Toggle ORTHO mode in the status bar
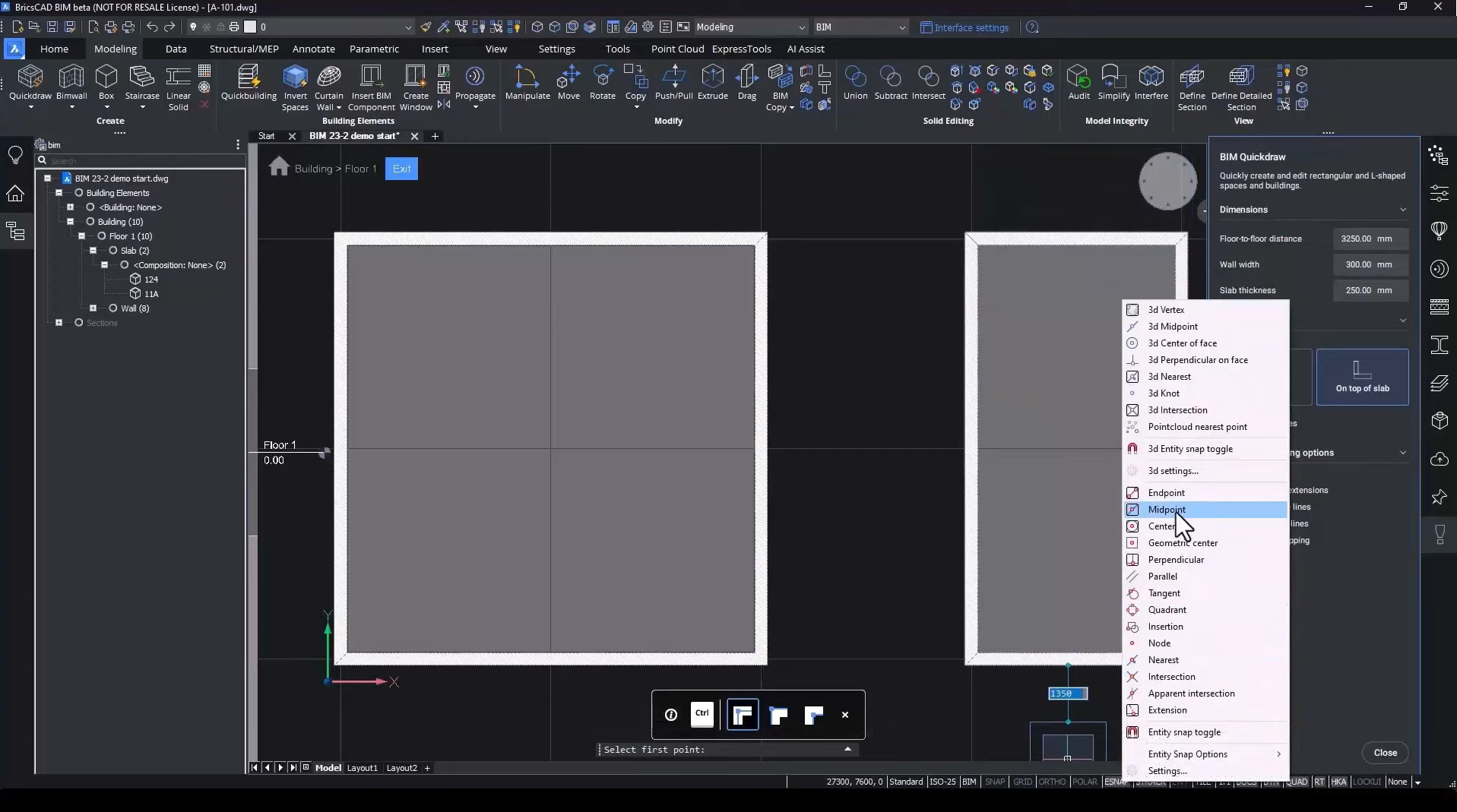 (1051, 782)
